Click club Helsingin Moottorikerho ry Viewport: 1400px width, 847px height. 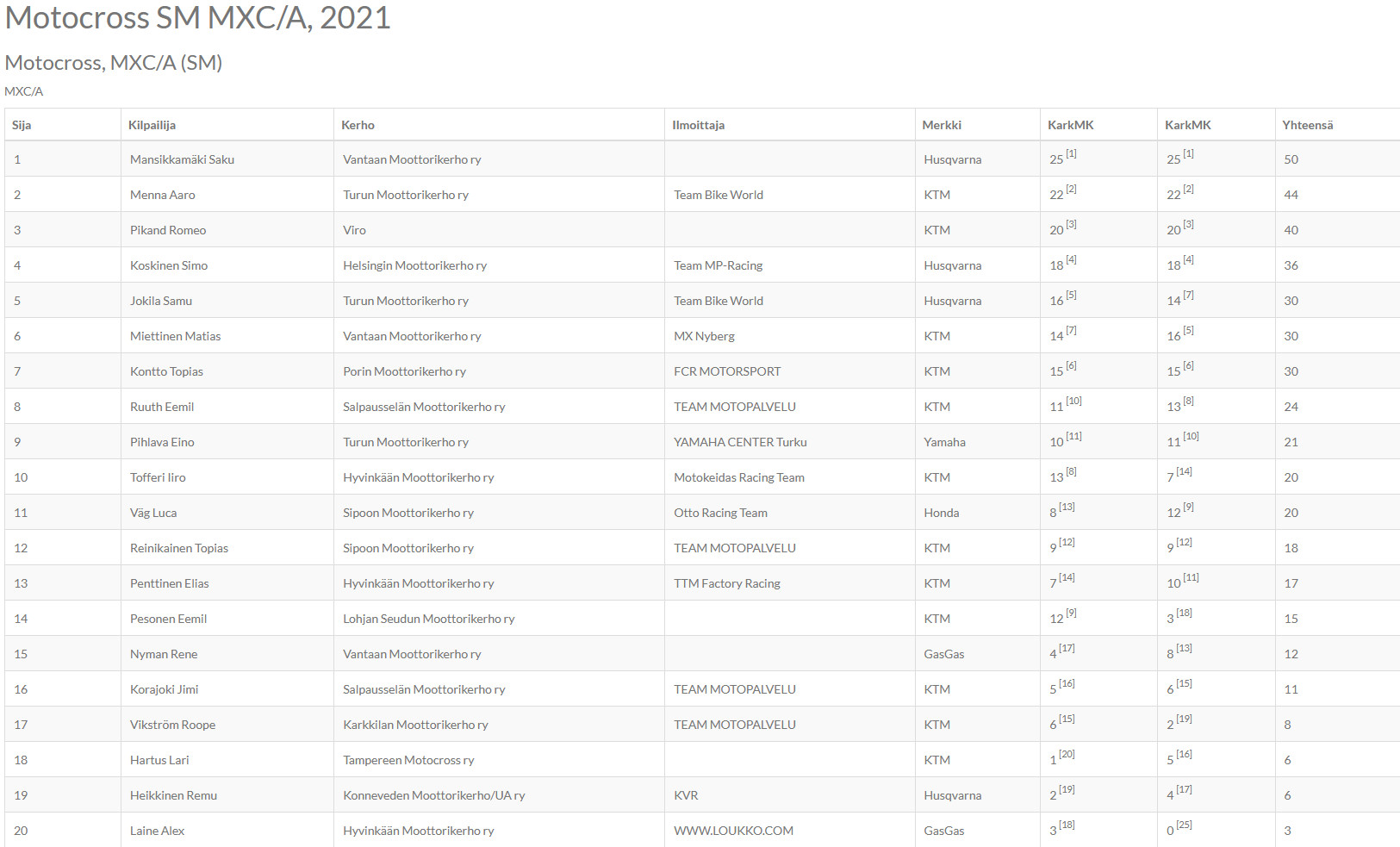tap(414, 265)
